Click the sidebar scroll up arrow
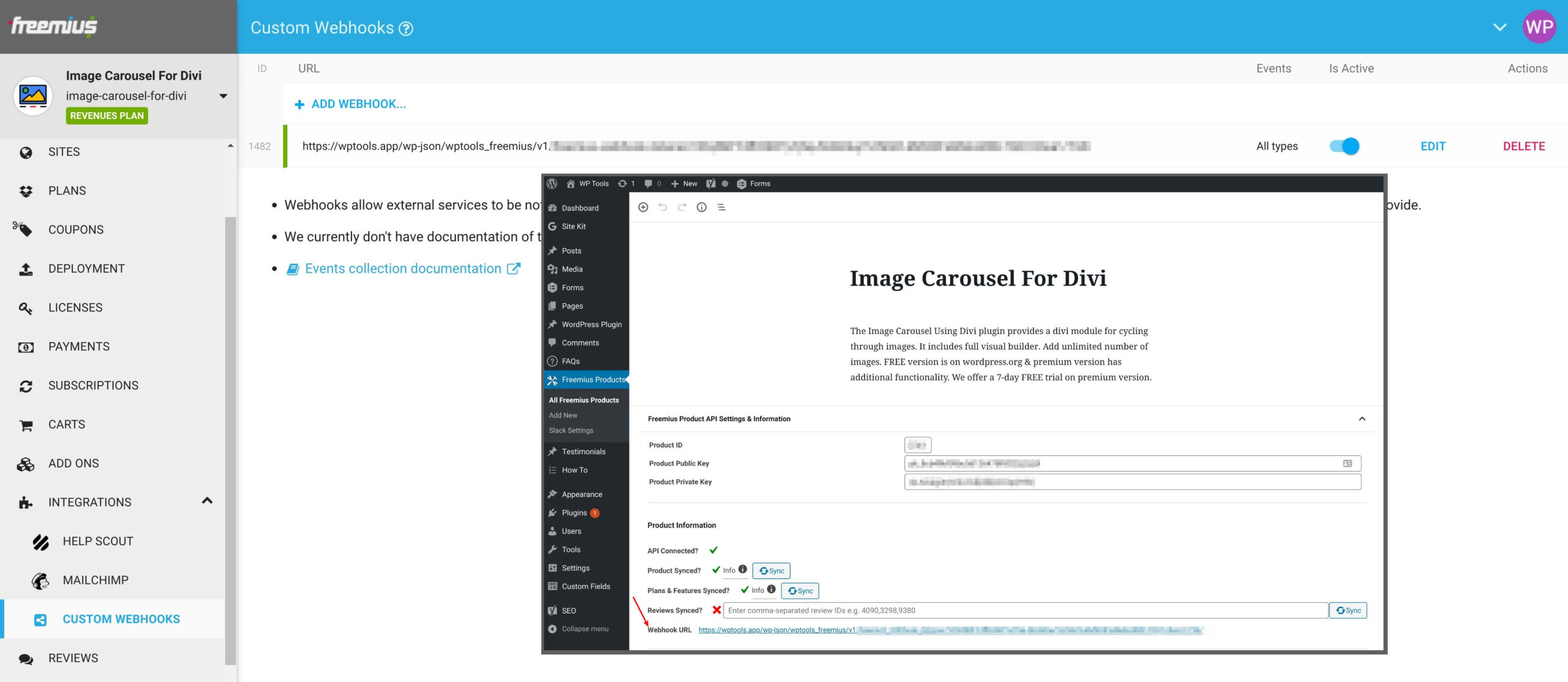The width and height of the screenshot is (1568, 682). 230,146
